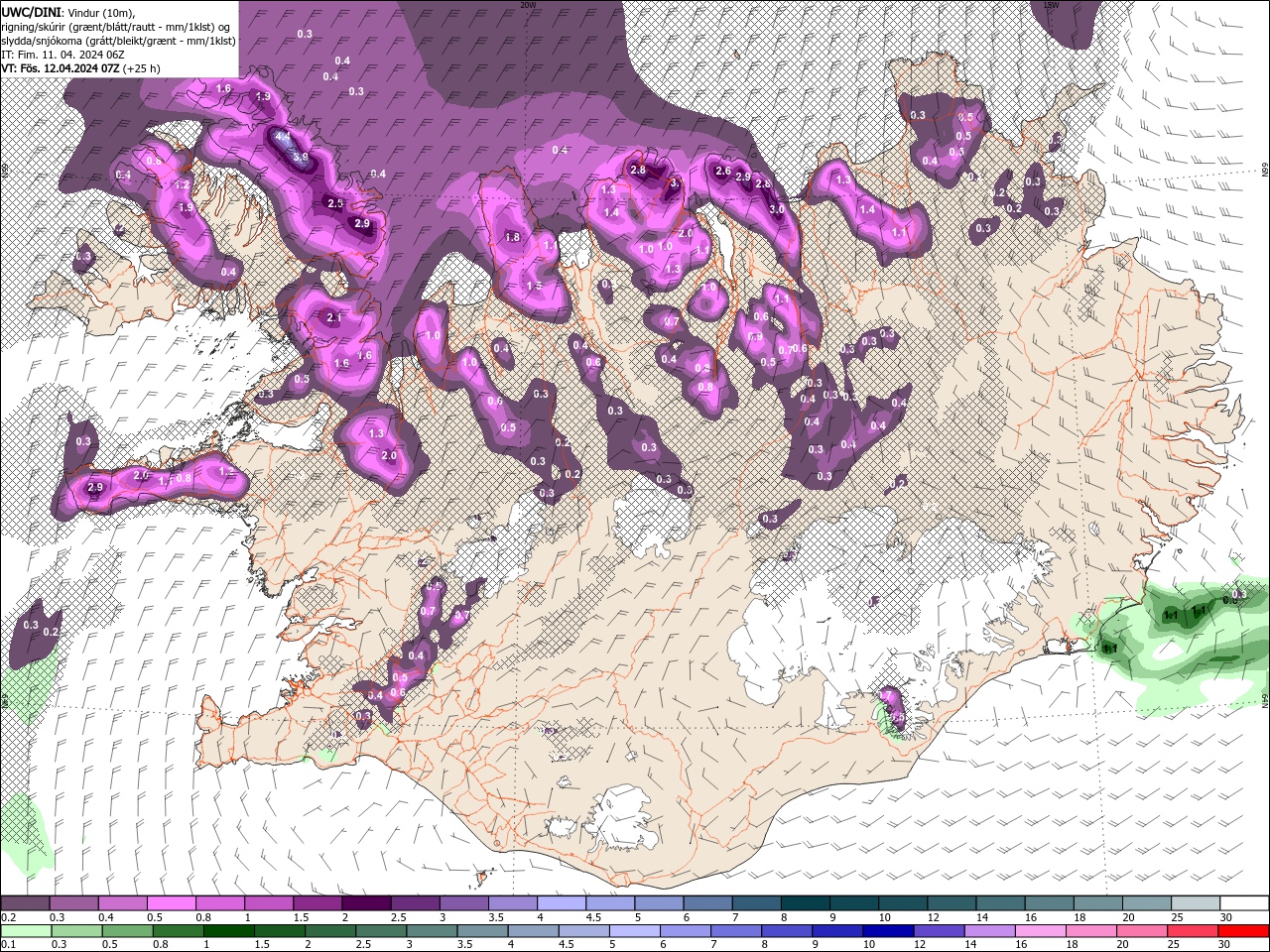Select the light pink bottom-scale swatch at 16
Image resolution: width=1270 pixels, height=952 pixels.
point(1041,930)
